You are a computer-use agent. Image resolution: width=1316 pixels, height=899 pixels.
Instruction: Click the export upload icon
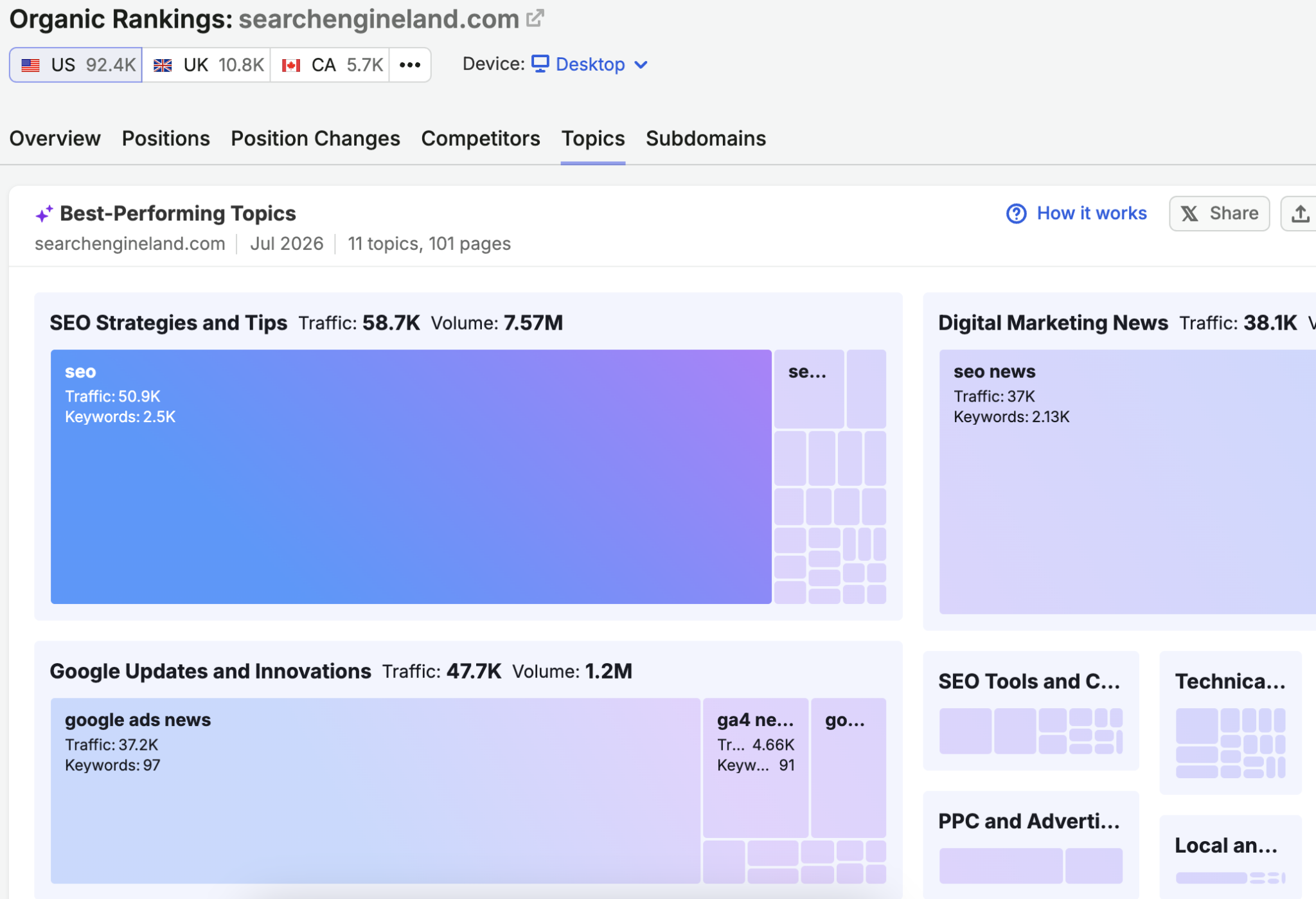1300,213
